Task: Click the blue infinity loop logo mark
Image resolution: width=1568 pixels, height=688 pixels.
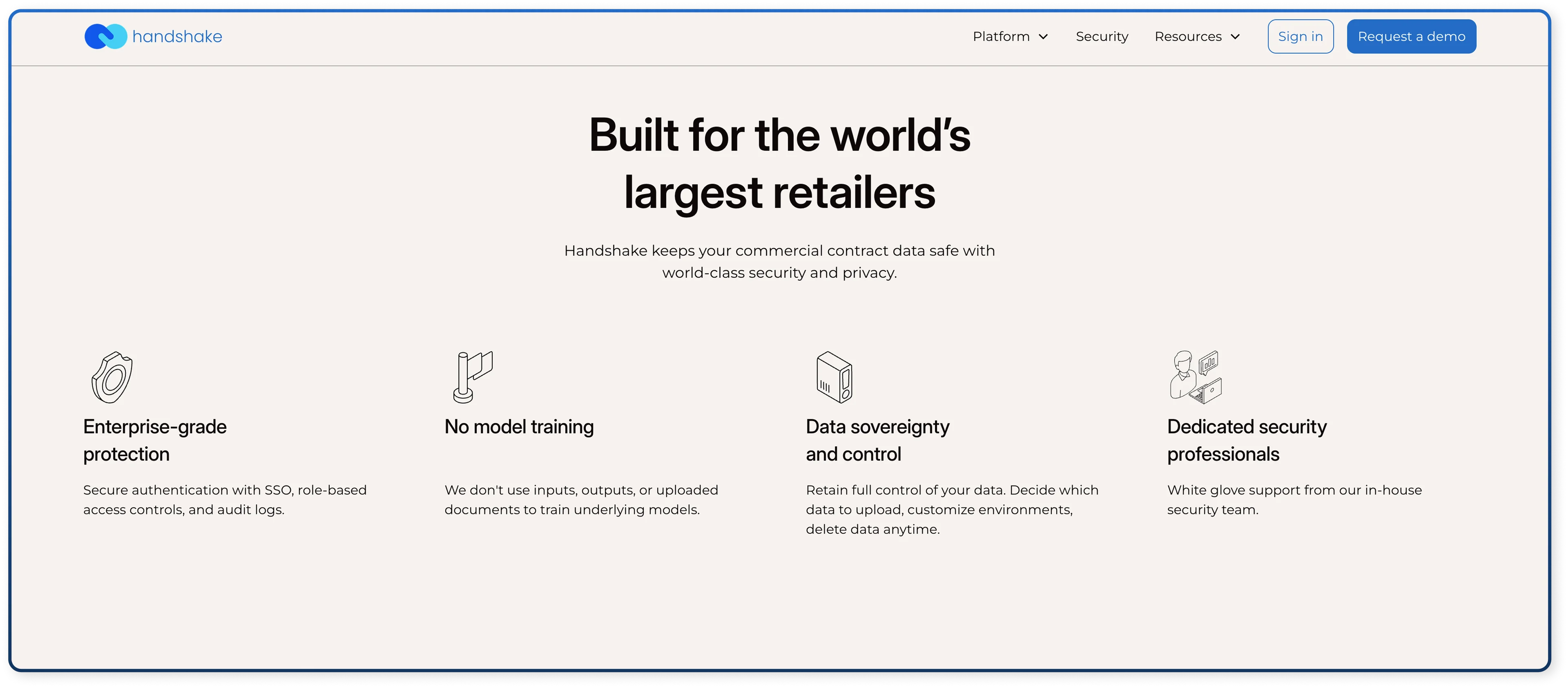Action: tap(107, 36)
